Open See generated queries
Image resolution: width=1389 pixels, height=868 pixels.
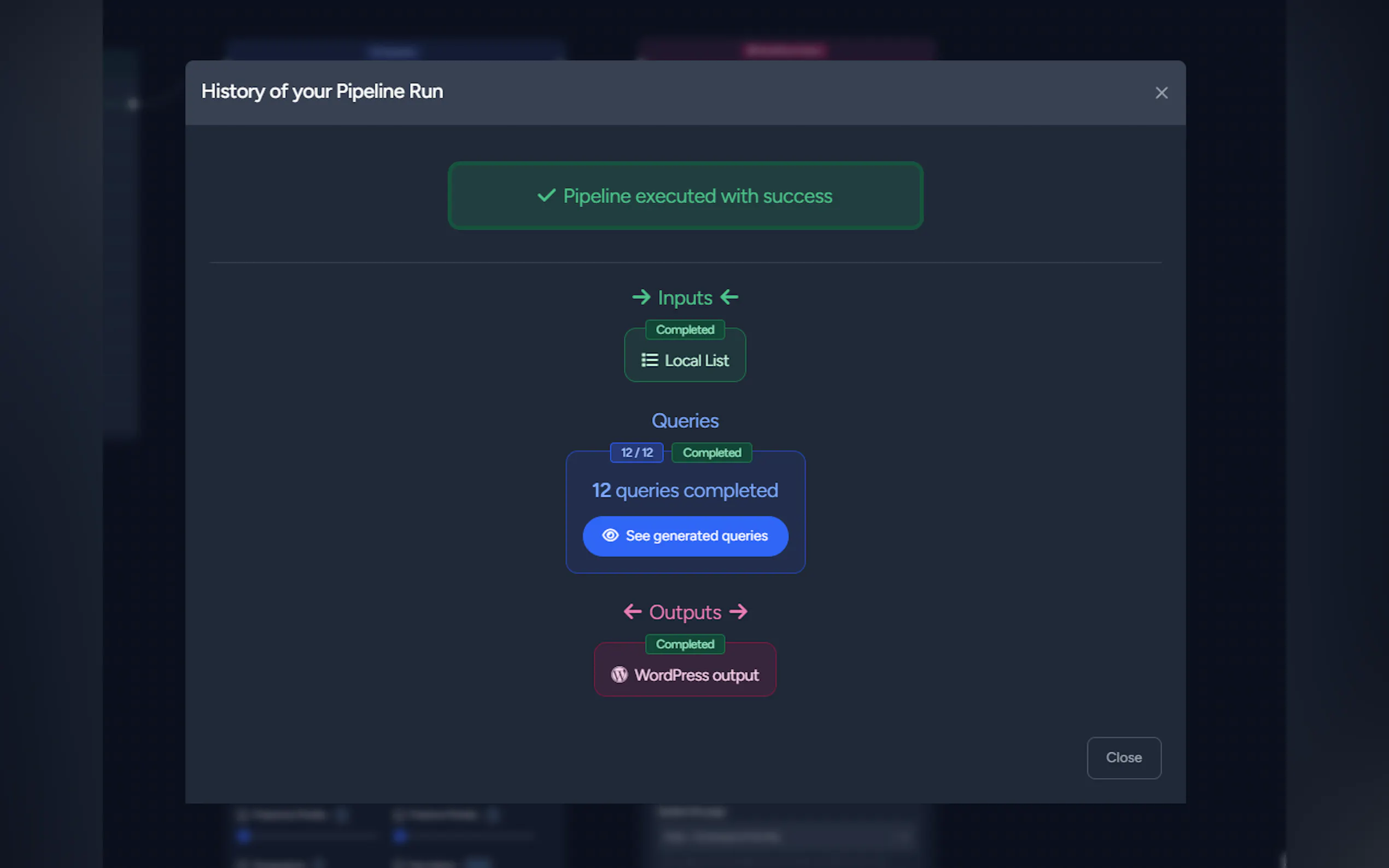click(x=685, y=536)
